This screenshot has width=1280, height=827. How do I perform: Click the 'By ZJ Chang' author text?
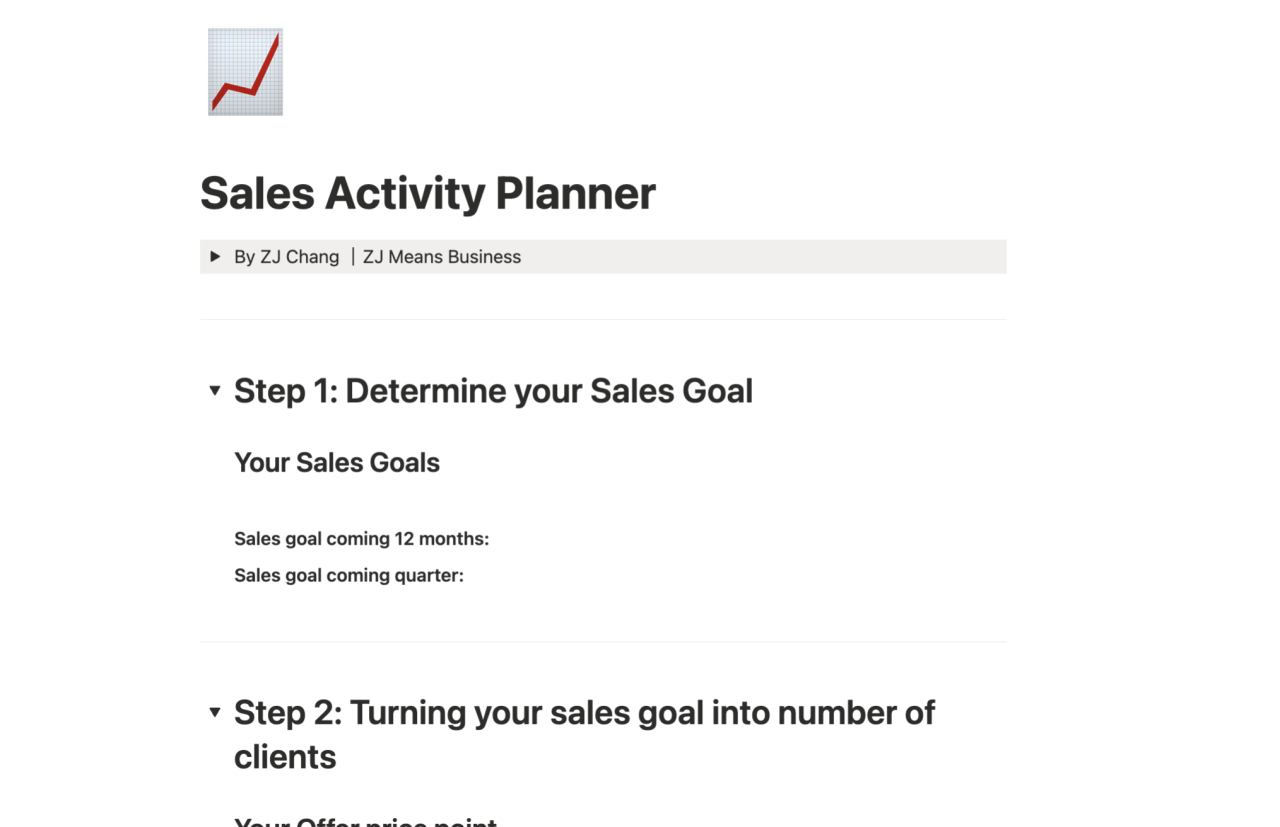pyautogui.click(x=286, y=257)
